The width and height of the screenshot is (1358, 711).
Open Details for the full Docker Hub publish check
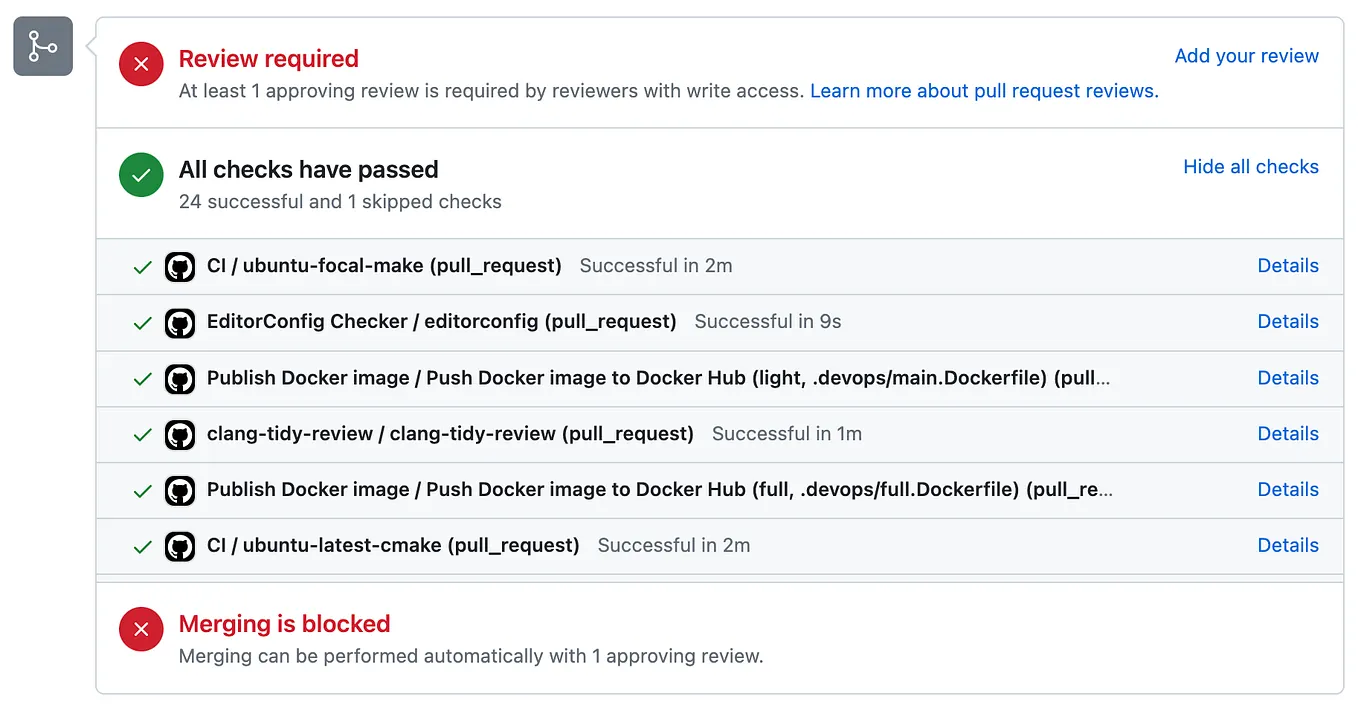[1288, 490]
